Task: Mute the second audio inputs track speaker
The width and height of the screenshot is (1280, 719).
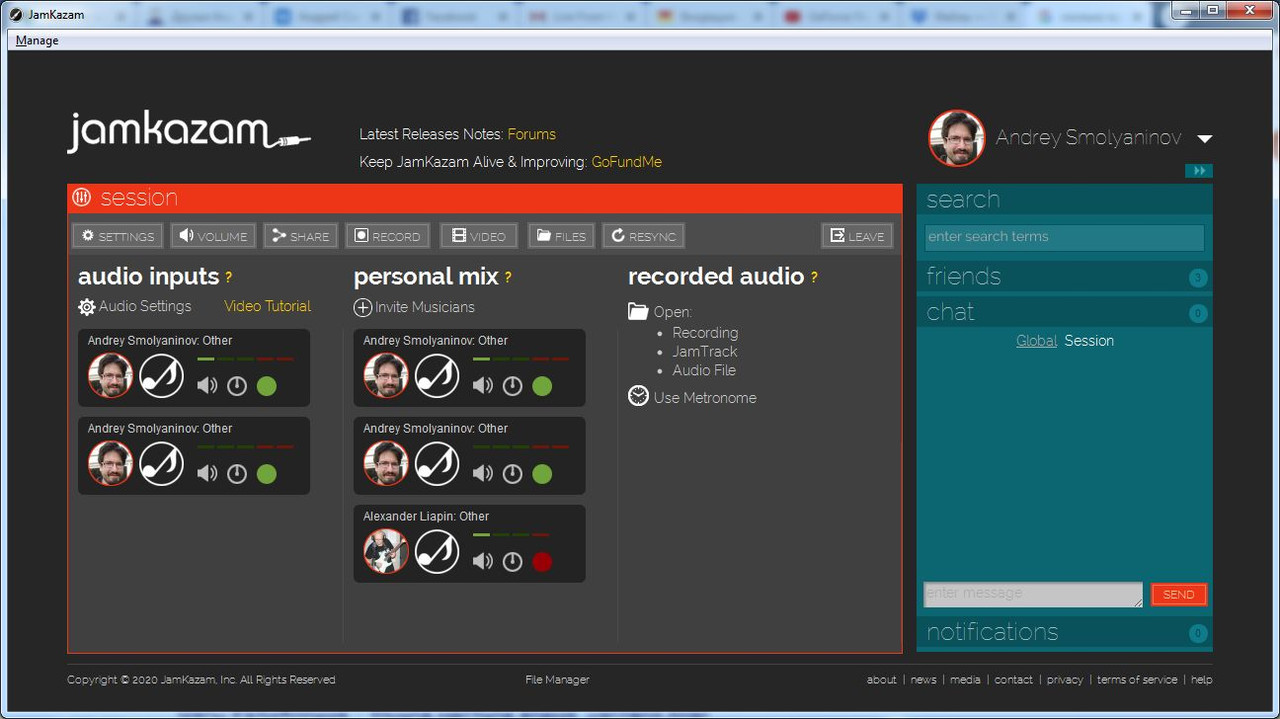Action: (207, 474)
